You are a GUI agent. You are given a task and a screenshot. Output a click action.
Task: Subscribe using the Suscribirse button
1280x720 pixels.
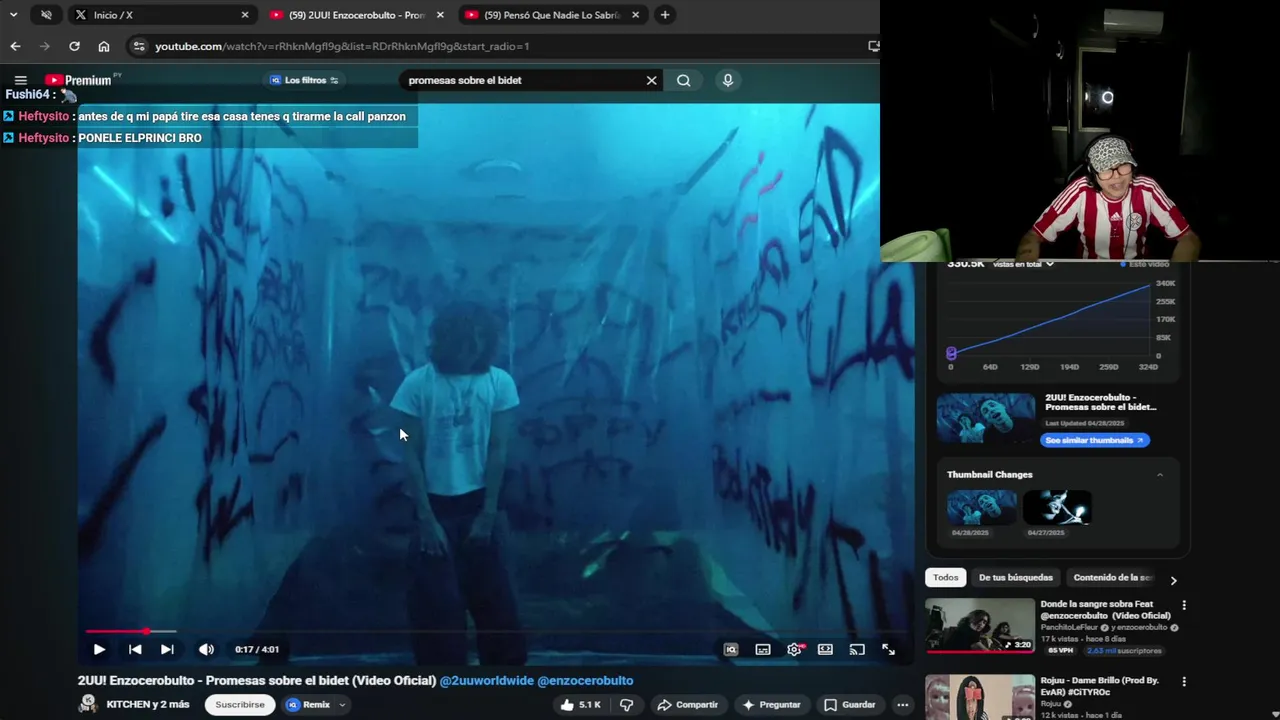pos(240,705)
